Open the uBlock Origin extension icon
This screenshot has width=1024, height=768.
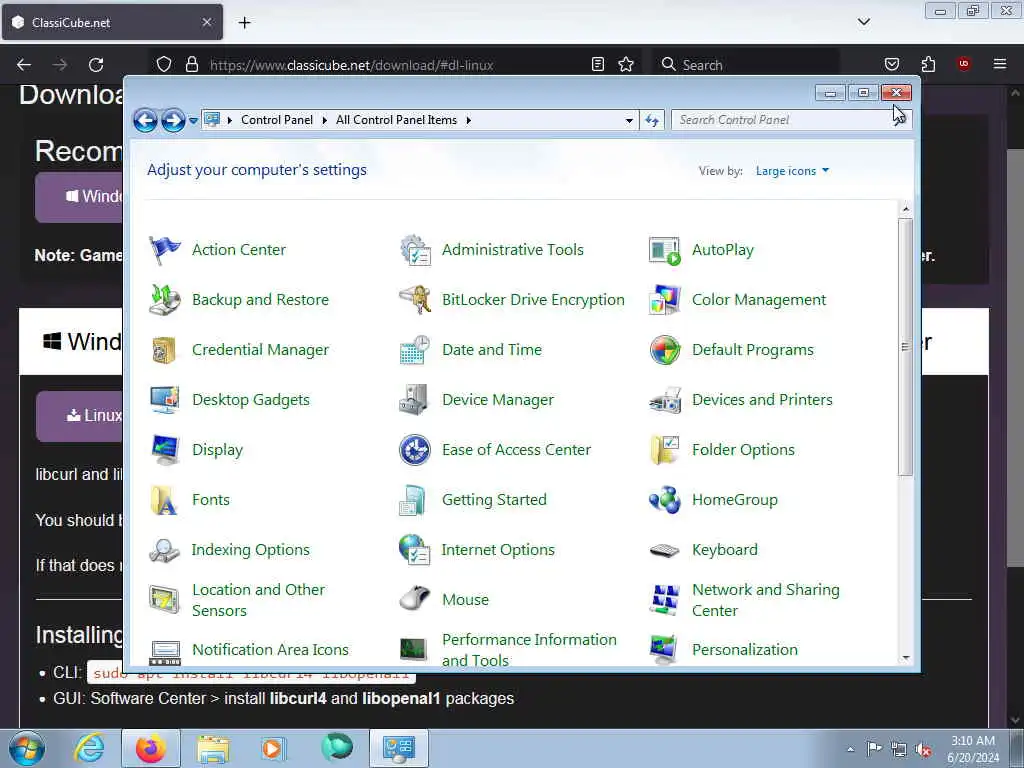tap(964, 64)
